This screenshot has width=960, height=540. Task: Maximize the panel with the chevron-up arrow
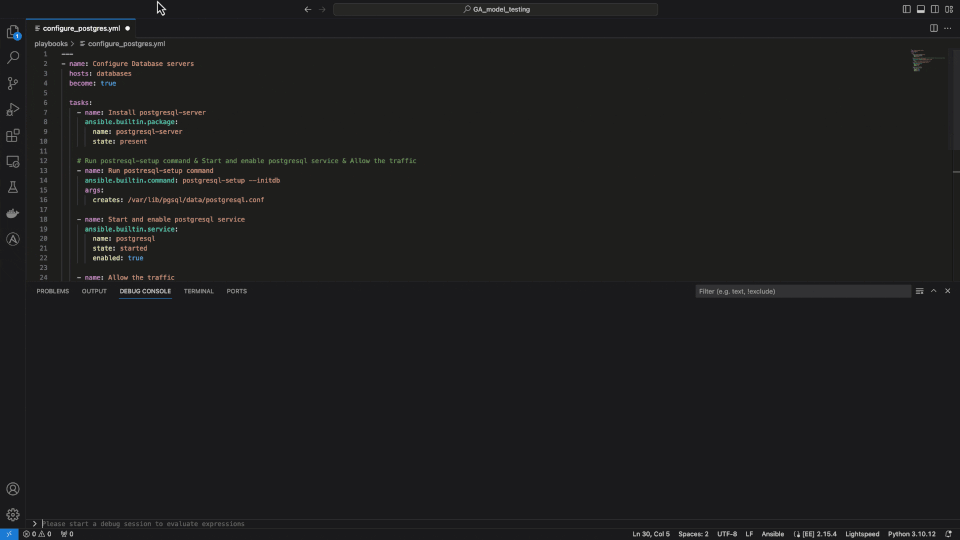tap(934, 291)
